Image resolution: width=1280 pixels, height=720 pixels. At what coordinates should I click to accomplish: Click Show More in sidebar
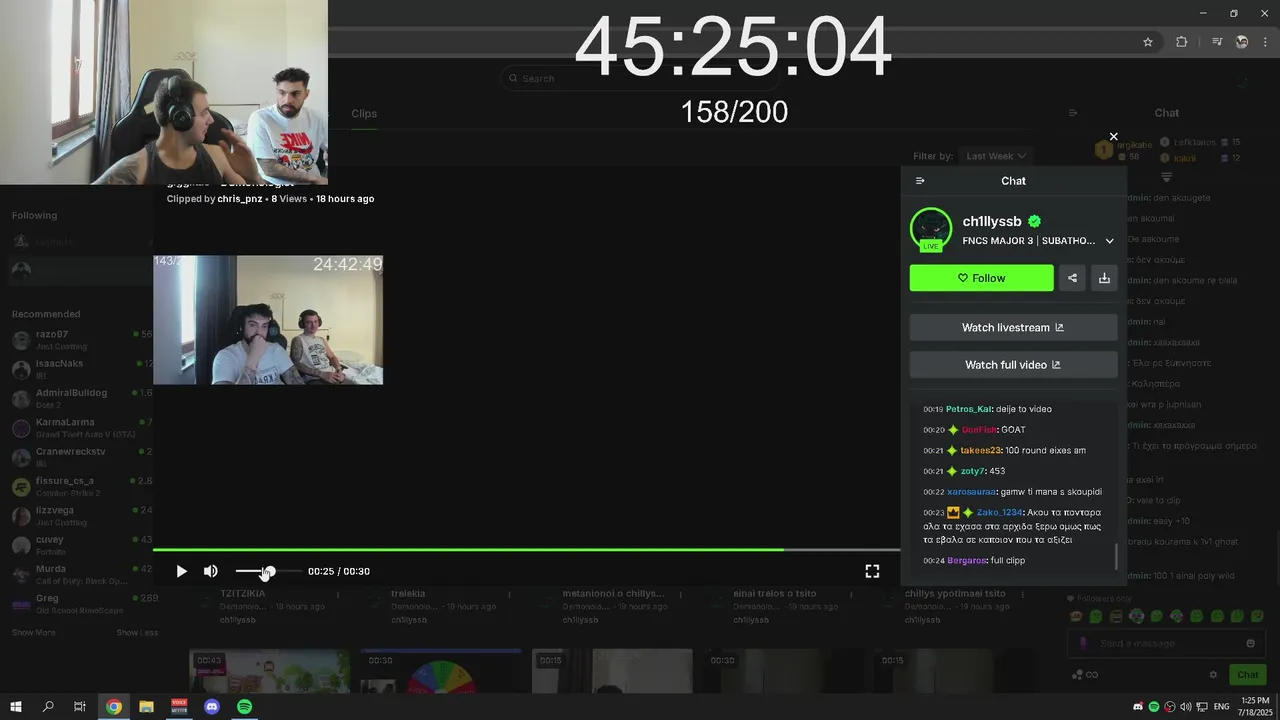coord(33,633)
